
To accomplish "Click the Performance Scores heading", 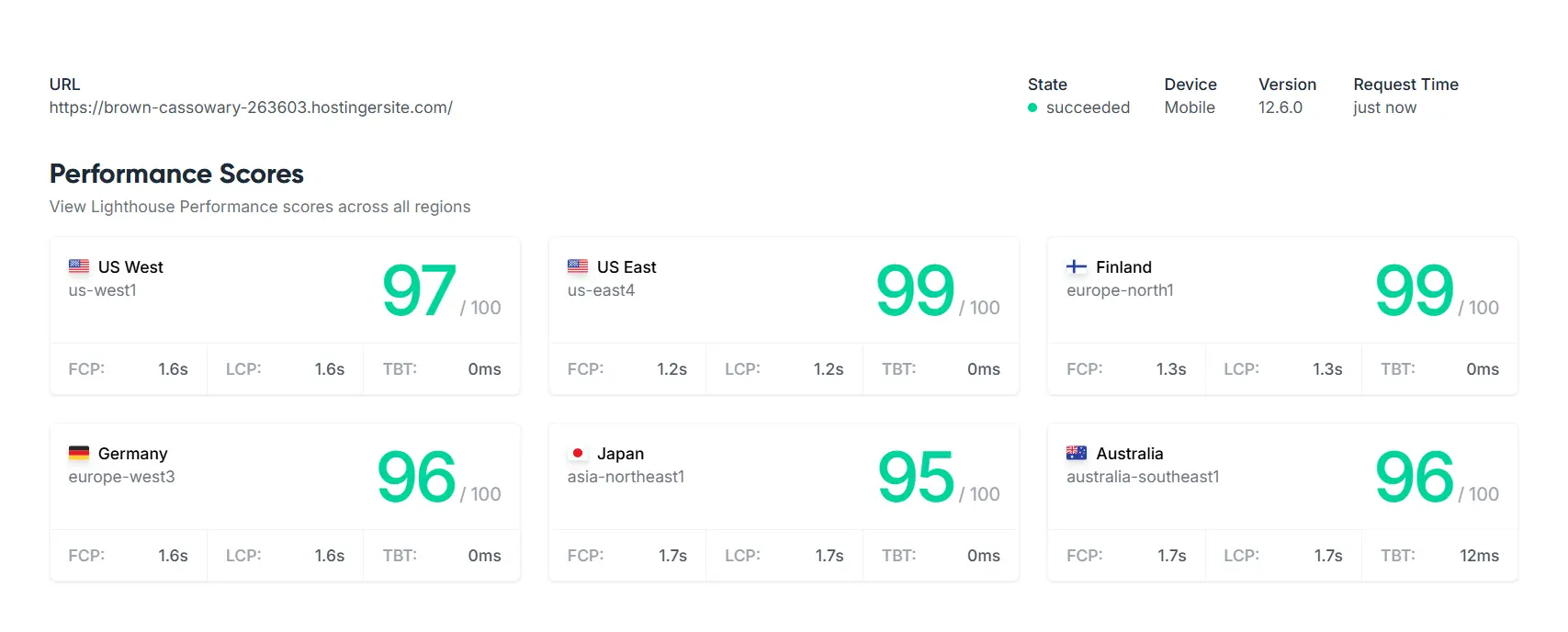I will point(176,174).
